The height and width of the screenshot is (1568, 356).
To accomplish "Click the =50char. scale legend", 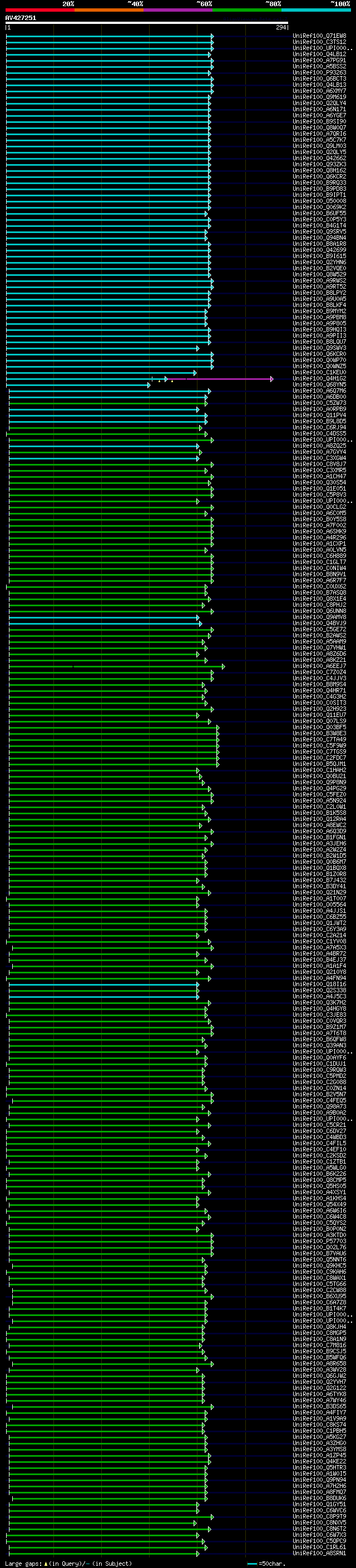I will point(265,1564).
